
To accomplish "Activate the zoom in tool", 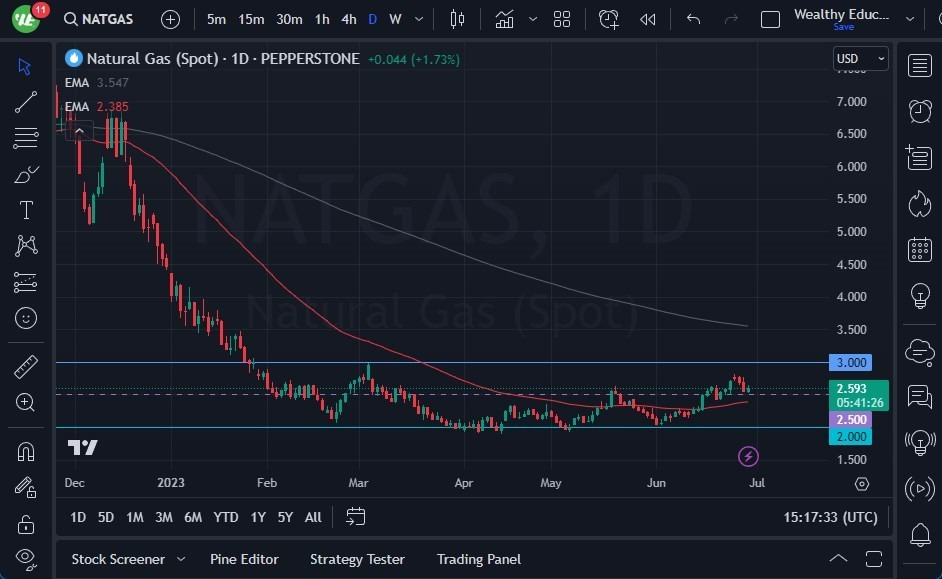I will [x=25, y=402].
